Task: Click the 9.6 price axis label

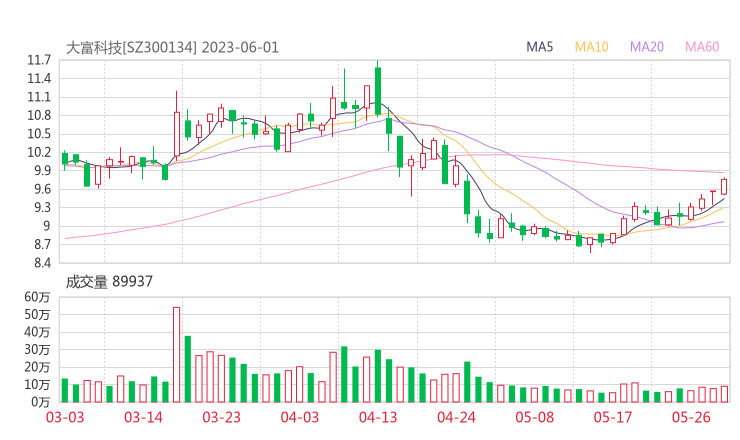Action: (x=42, y=189)
